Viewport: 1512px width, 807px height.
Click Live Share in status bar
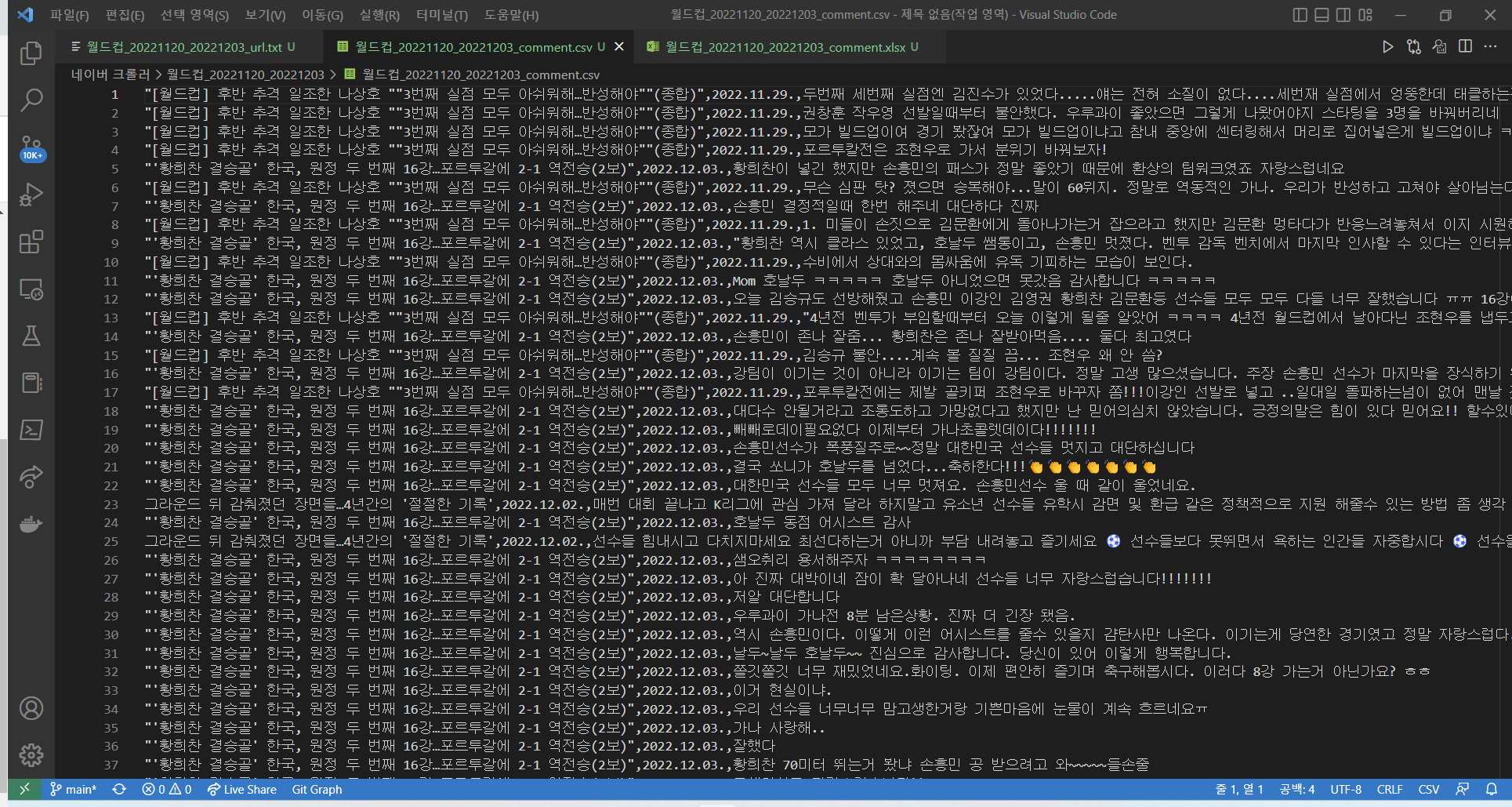click(x=241, y=790)
